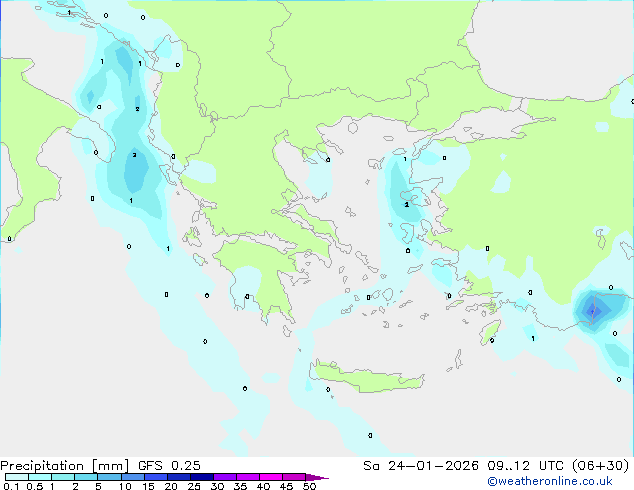Click the '0.5' legend scale label
This screenshot has height=490, width=634.
coord(34,486)
